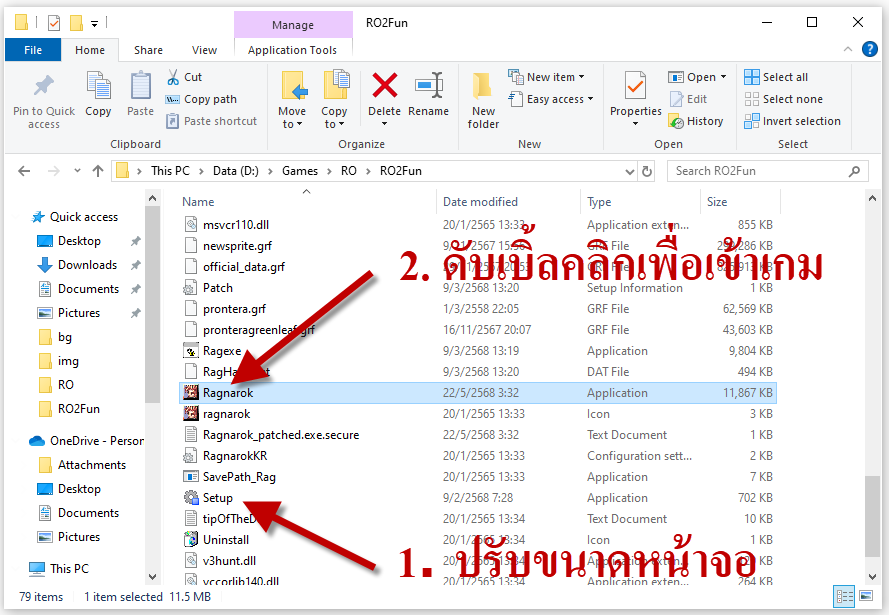This screenshot has height=615, width=889.
Task: Click the History command
Action: [696, 121]
